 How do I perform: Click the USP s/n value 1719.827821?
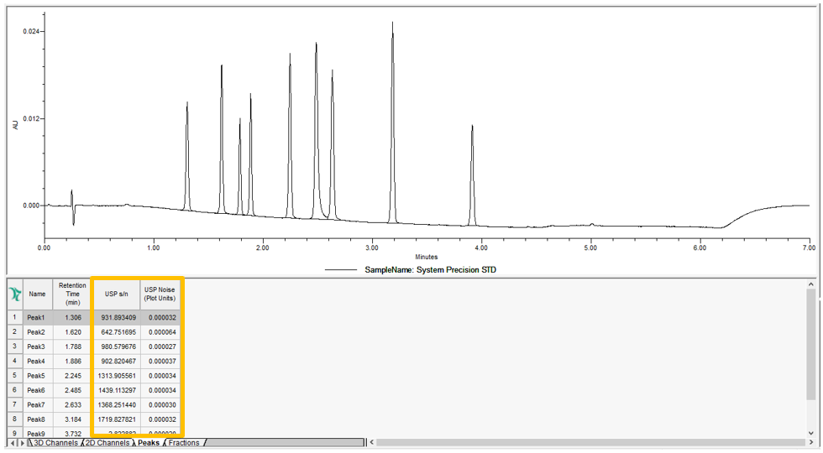point(116,419)
